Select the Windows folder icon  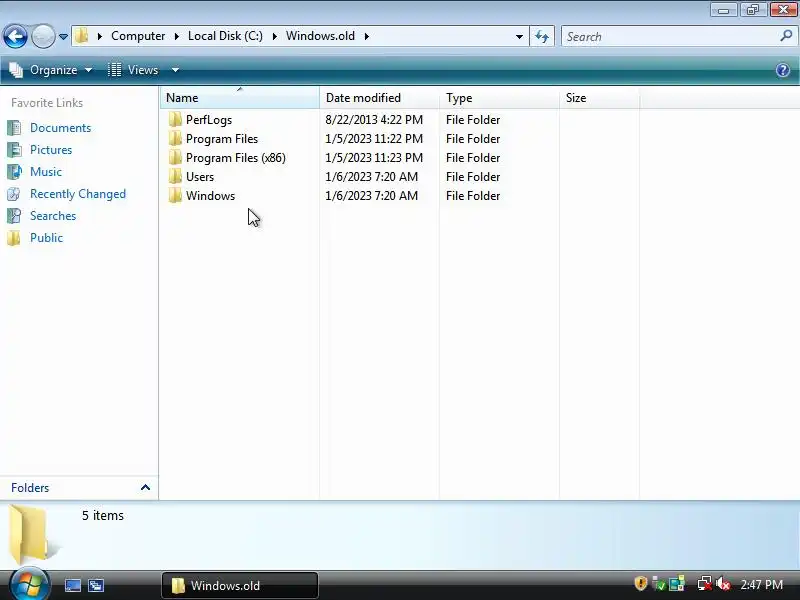click(x=175, y=195)
